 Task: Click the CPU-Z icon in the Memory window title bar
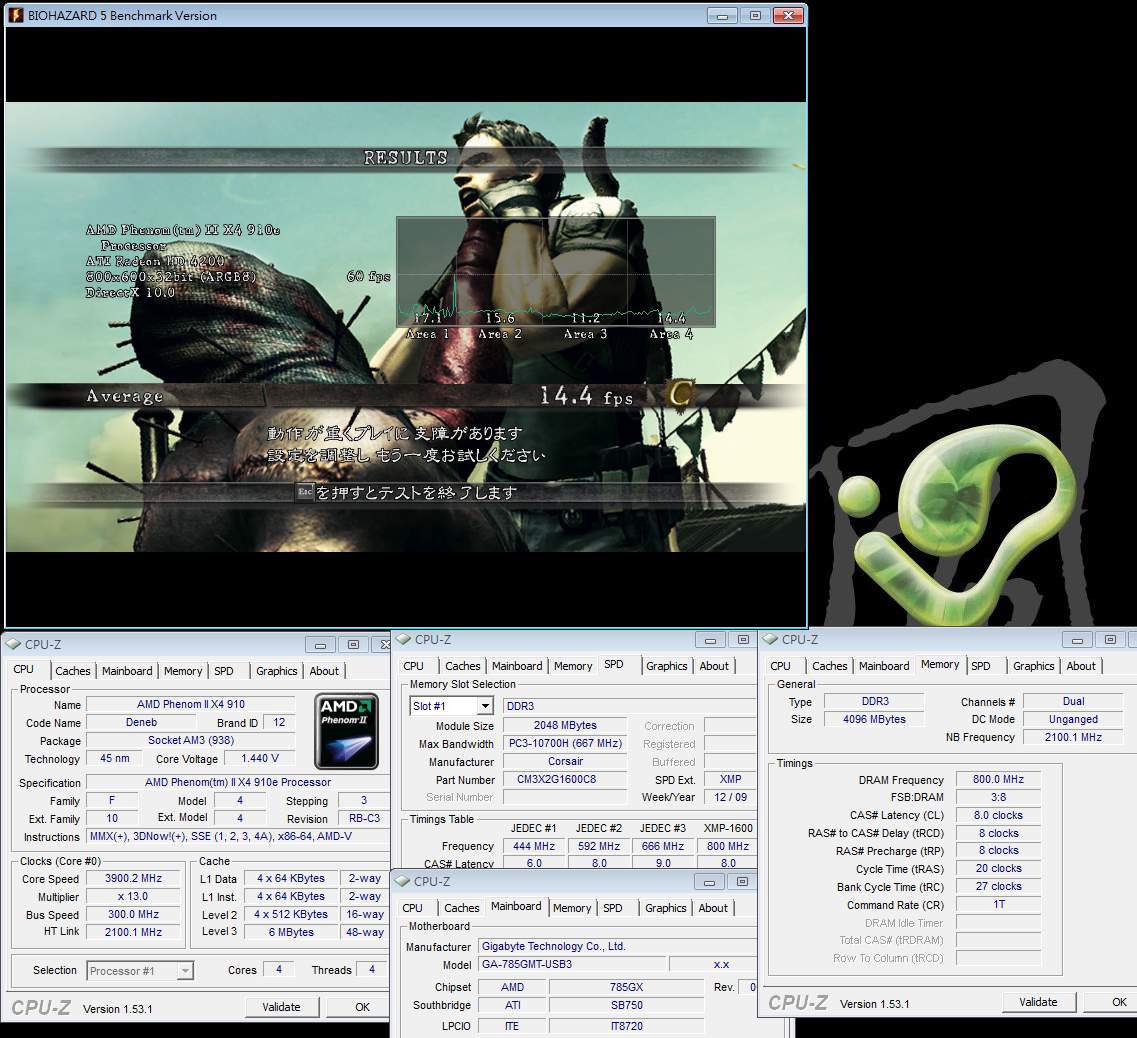(x=770, y=639)
